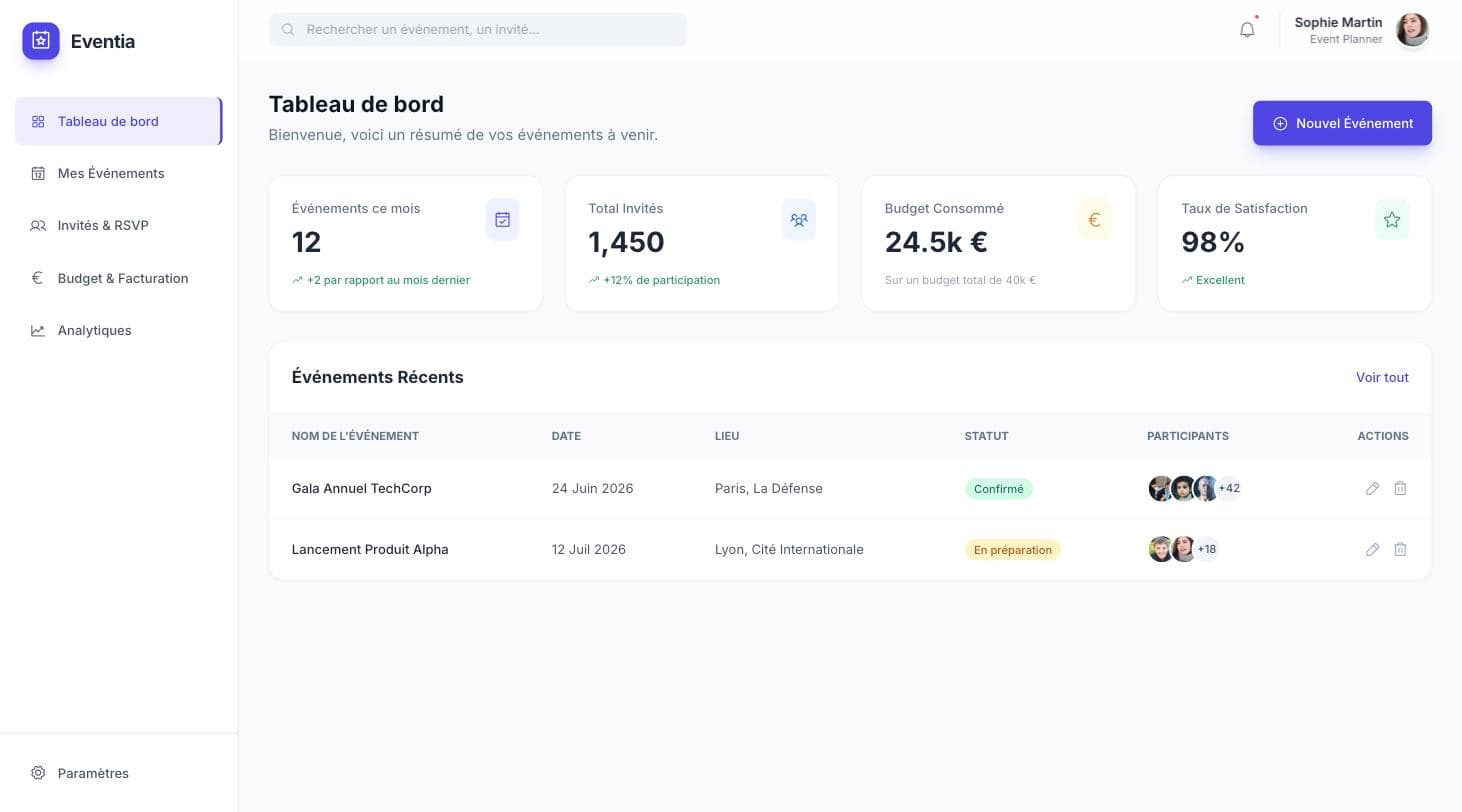This screenshot has height=812, width=1462.
Task: Click the Lancement Produit Alpha event name
Action: (x=370, y=550)
